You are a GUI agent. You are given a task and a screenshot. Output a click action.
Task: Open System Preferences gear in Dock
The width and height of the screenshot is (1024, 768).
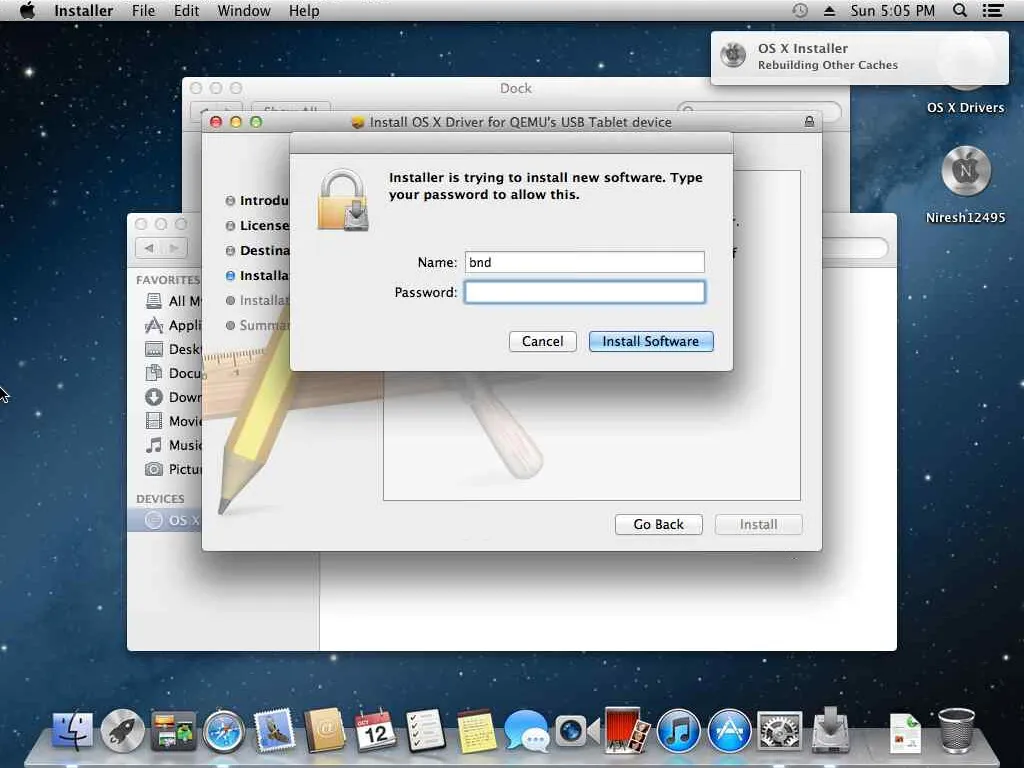(779, 731)
